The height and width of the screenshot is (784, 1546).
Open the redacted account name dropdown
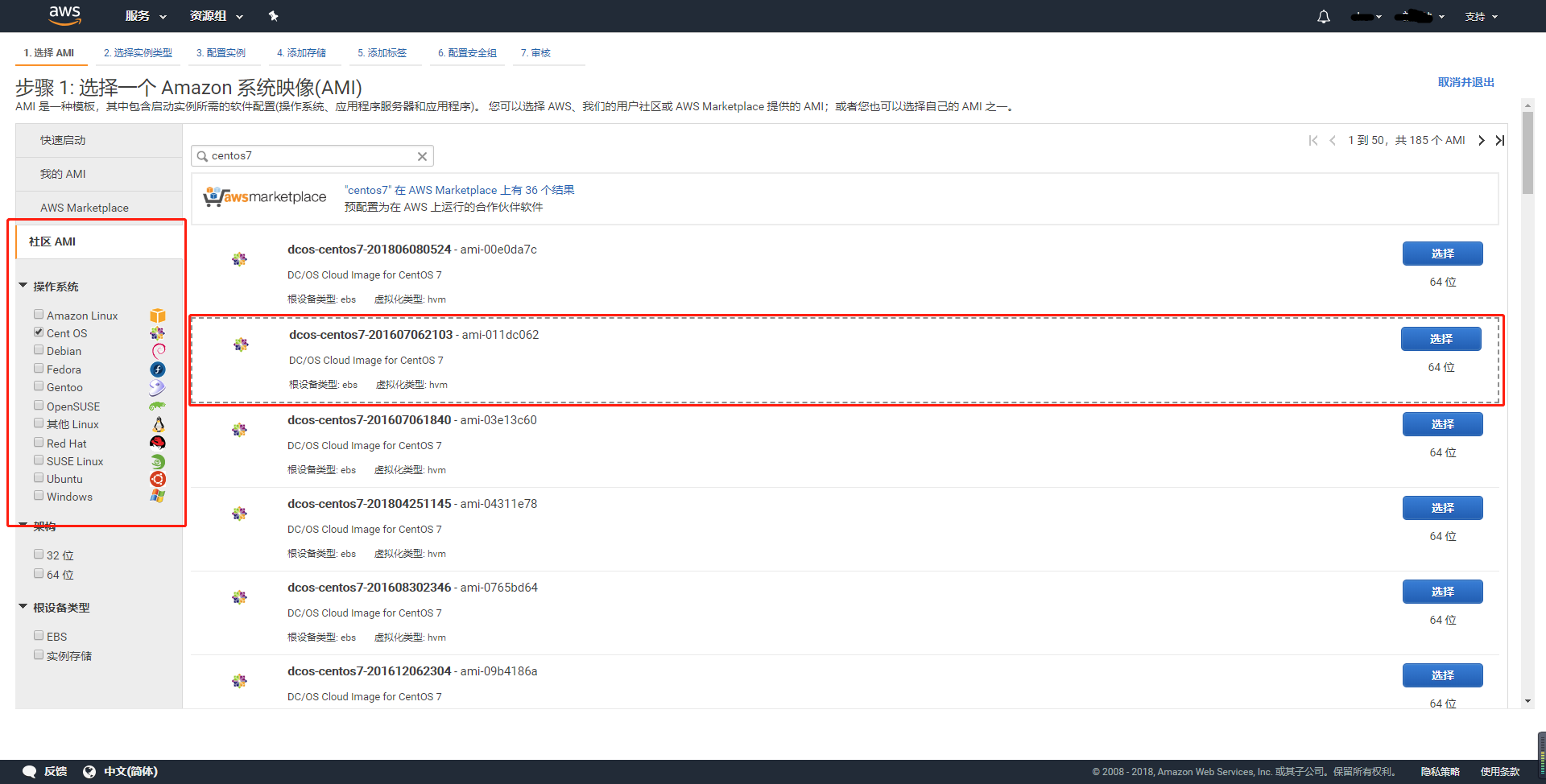tap(1366, 17)
